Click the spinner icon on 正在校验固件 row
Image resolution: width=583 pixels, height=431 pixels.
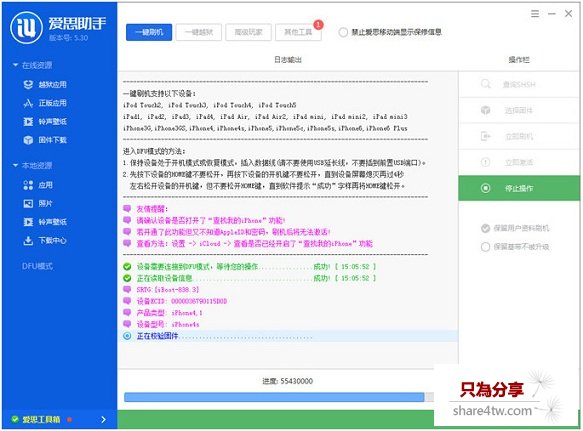click(x=127, y=336)
